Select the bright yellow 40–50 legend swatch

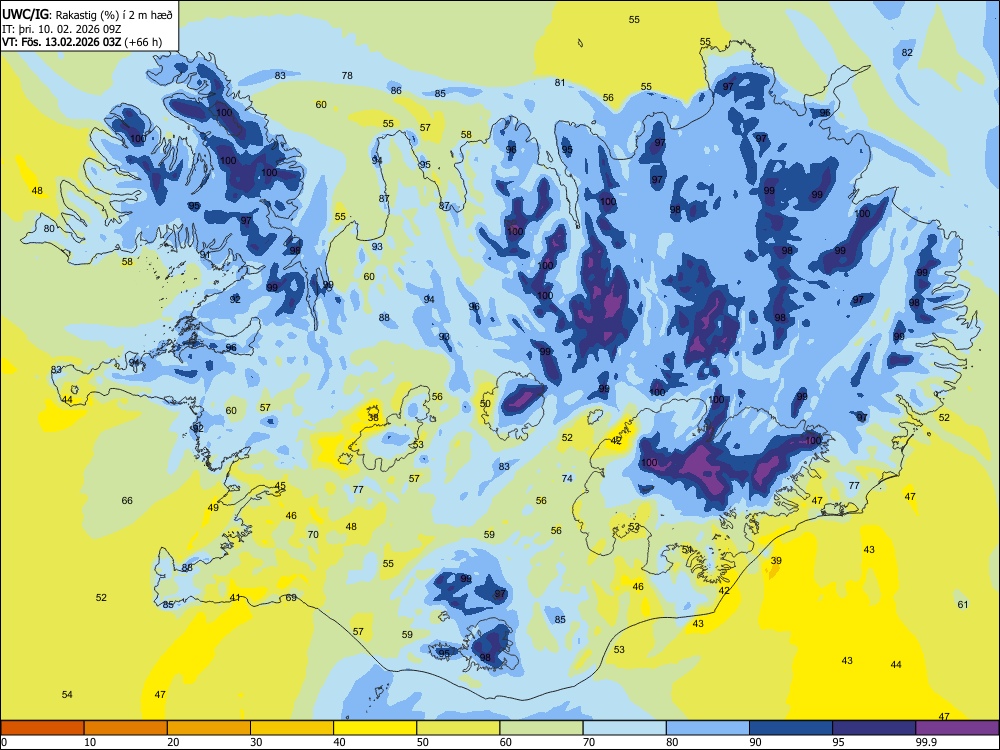click(375, 728)
